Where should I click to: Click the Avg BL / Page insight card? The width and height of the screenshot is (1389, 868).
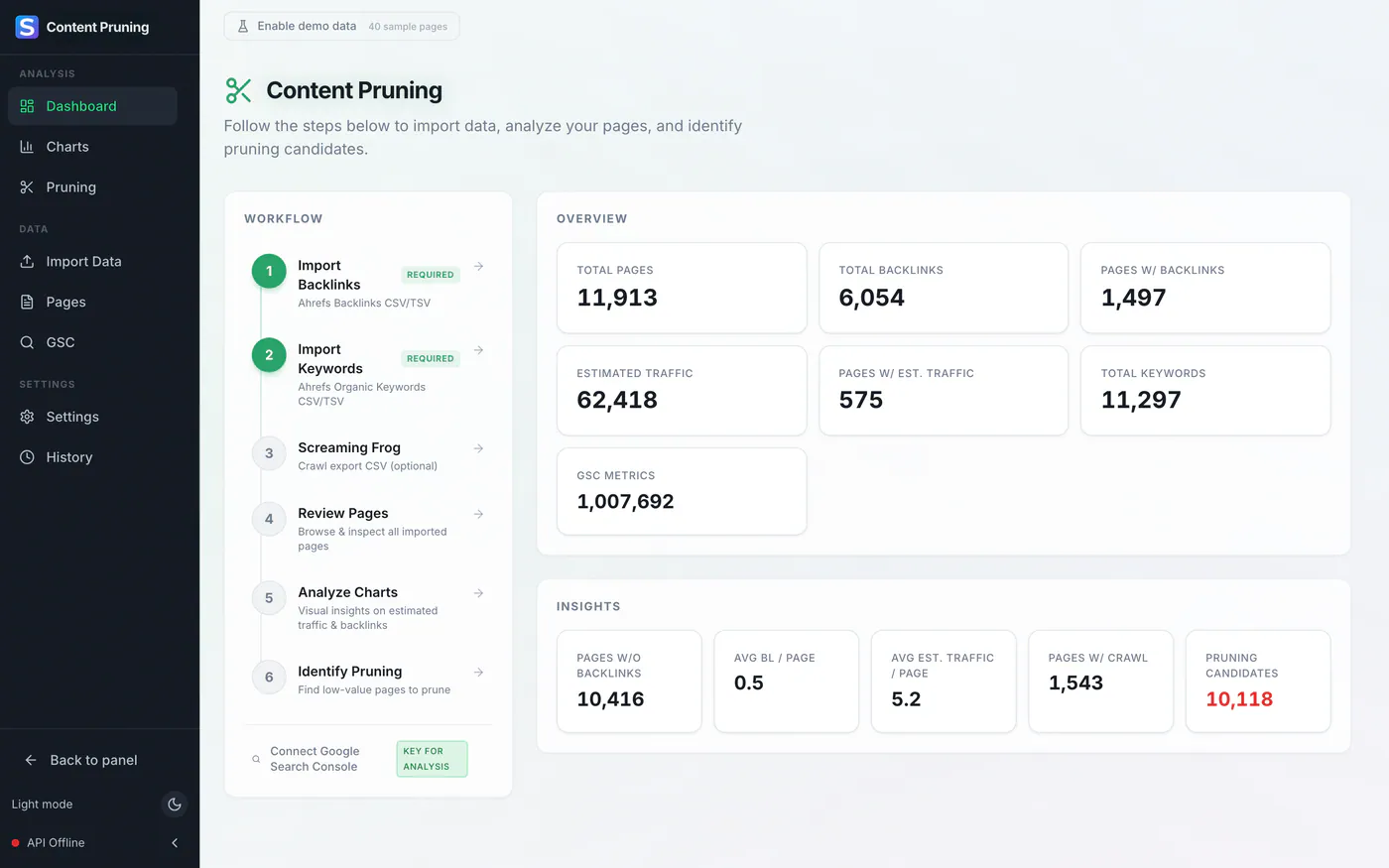787,682
